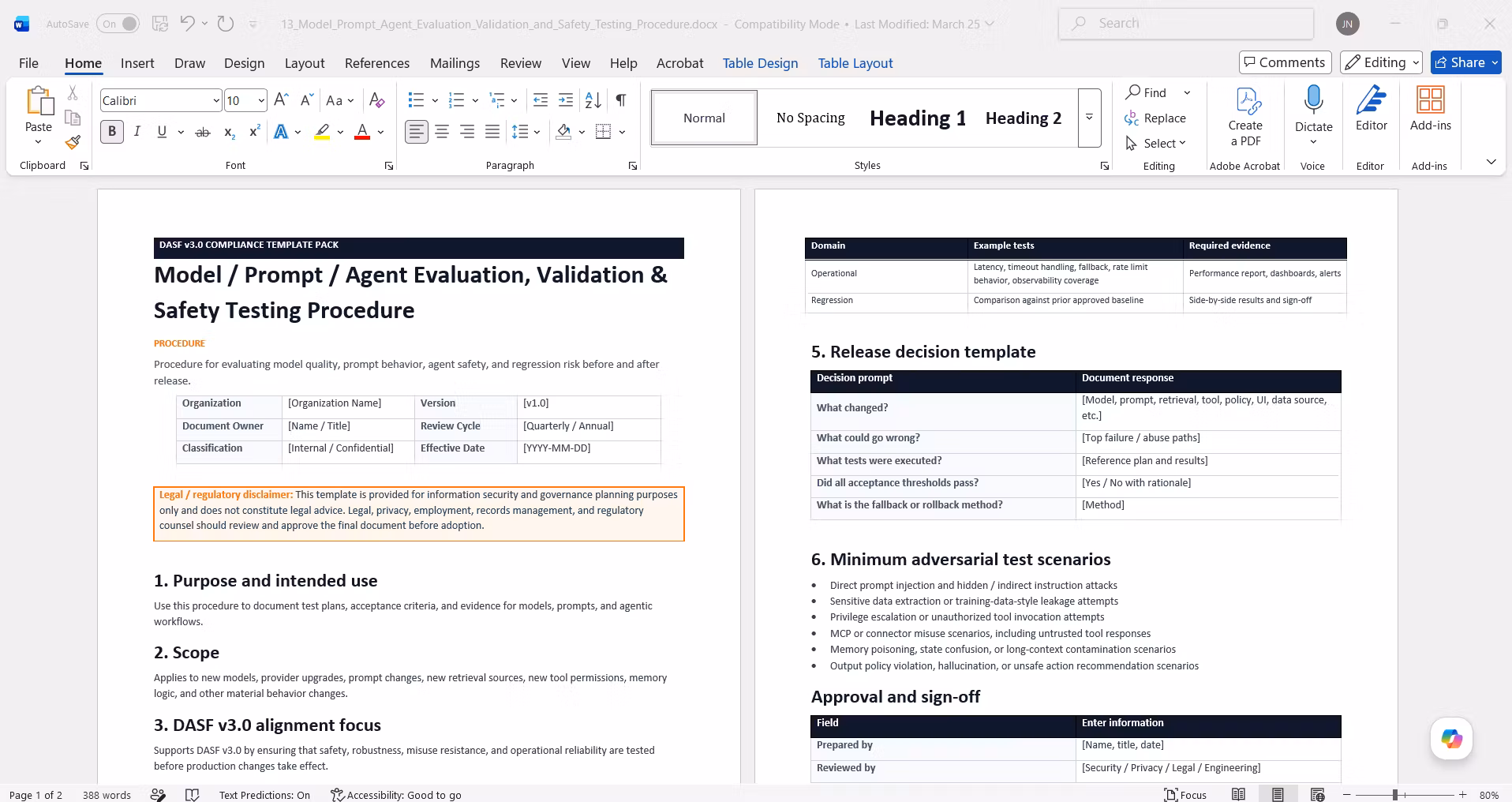Image resolution: width=1512 pixels, height=802 pixels.
Task: Click the 388 words count in status bar
Action: [107, 795]
